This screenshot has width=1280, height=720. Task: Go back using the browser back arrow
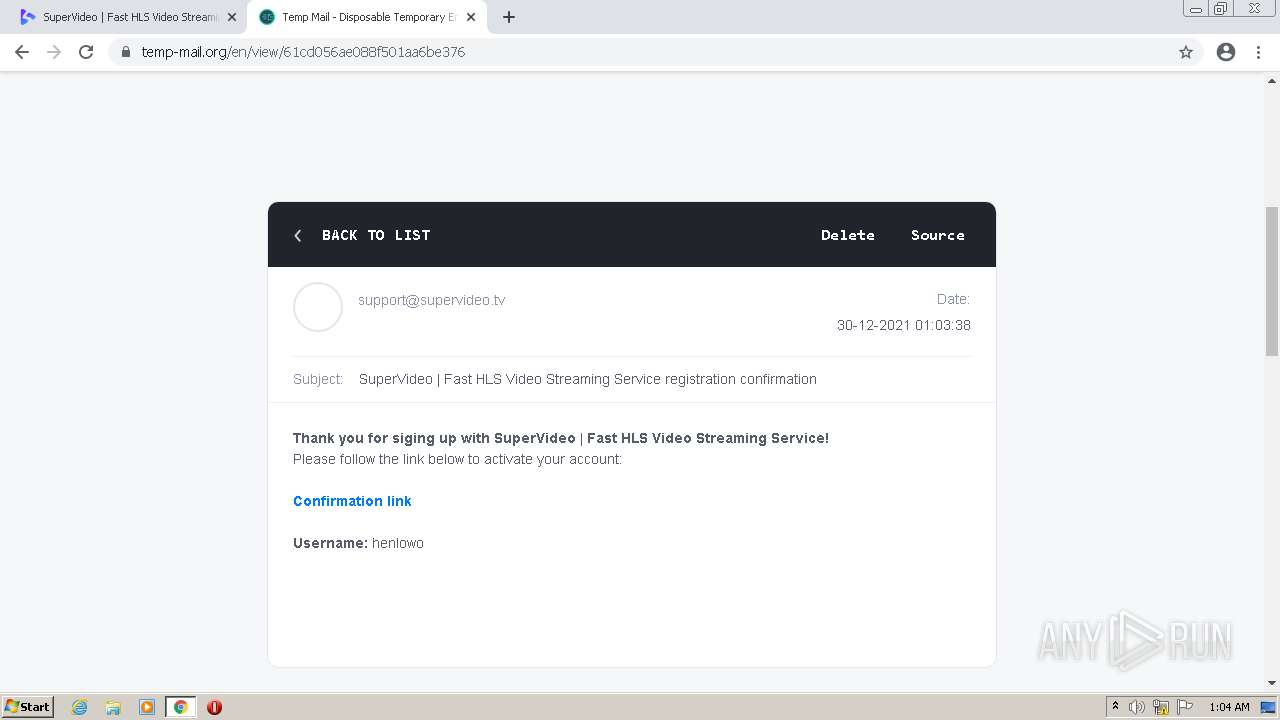22,52
